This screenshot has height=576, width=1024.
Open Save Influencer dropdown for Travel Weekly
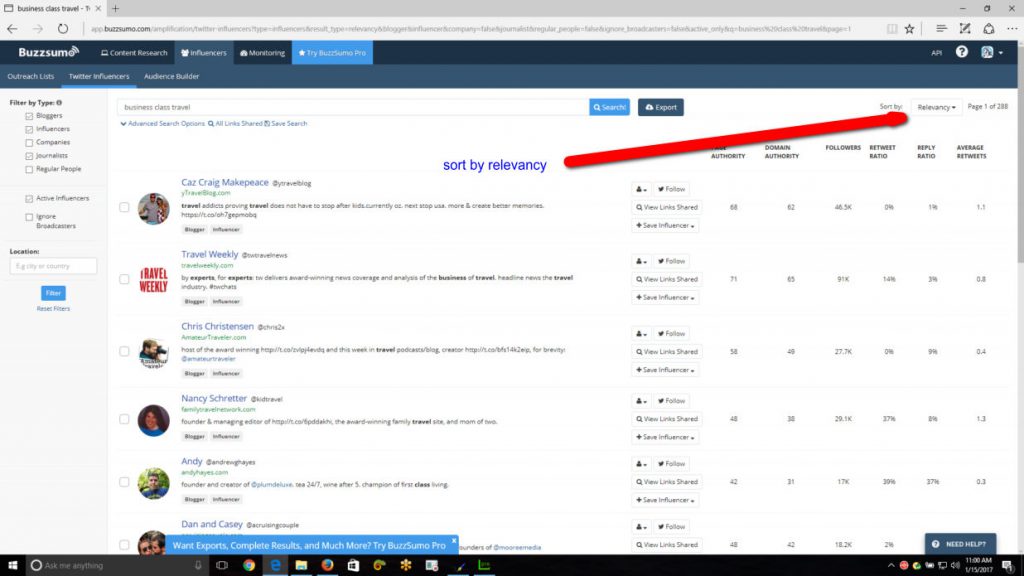click(x=665, y=297)
